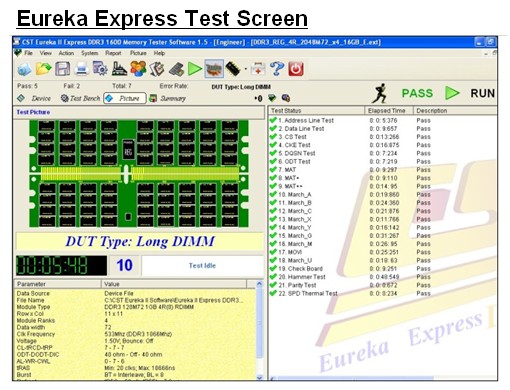
Task: Toggle the Hammer Test checkmark
Action: [273, 277]
